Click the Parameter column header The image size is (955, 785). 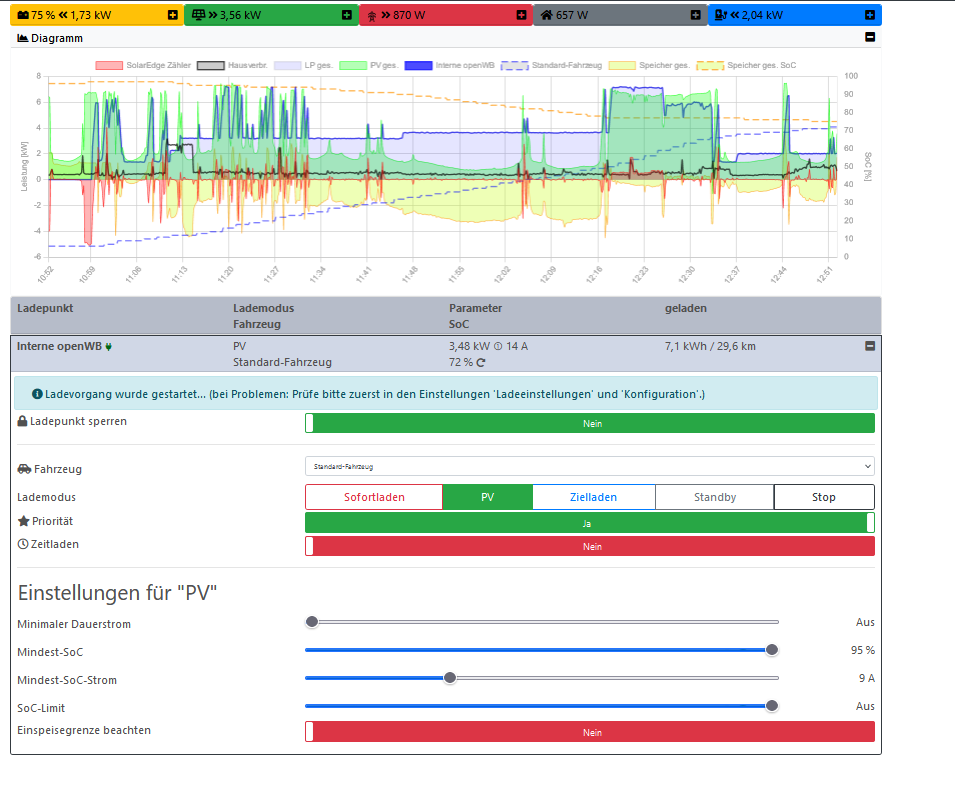476,308
